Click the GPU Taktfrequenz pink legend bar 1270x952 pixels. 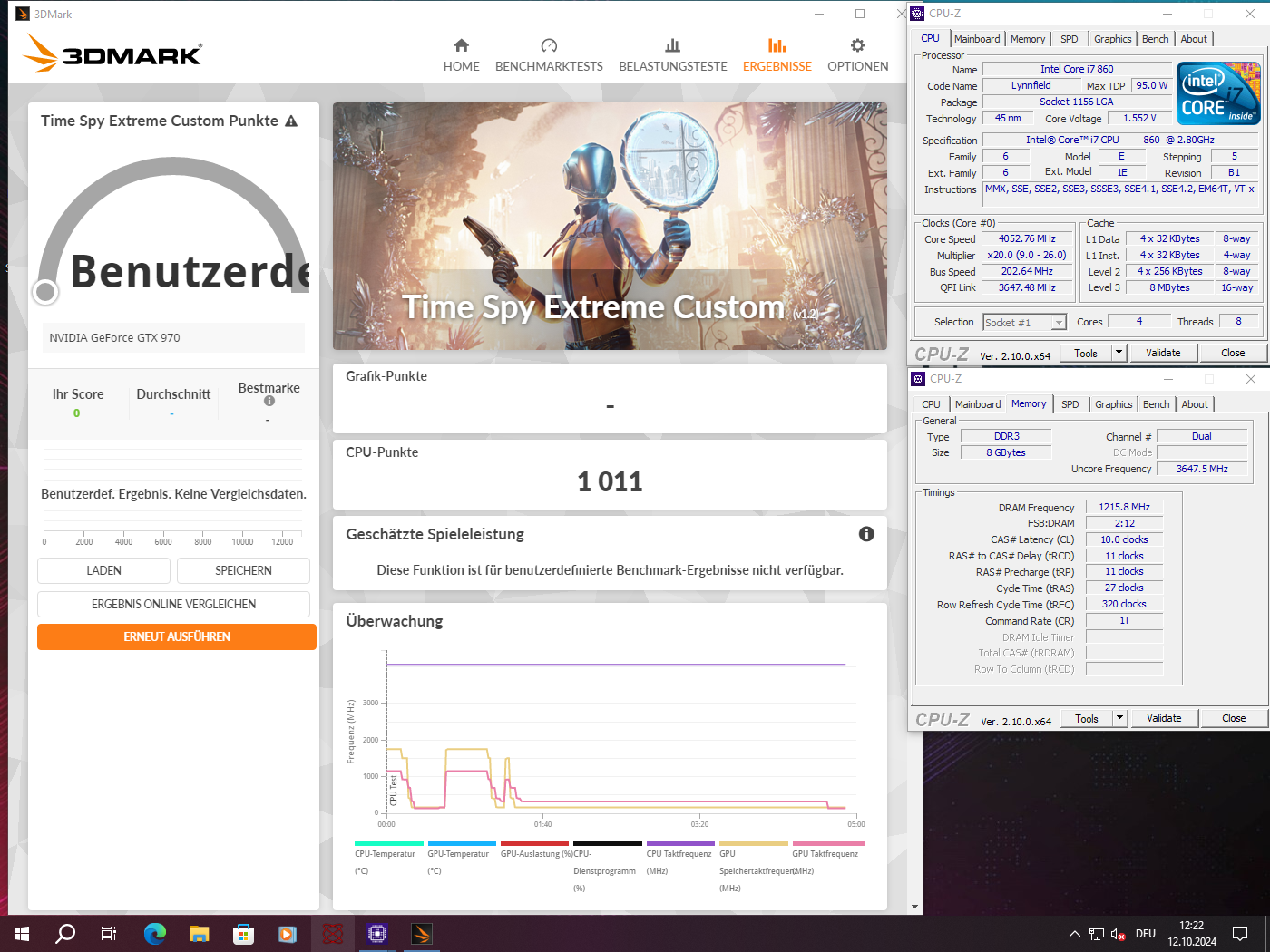click(x=829, y=844)
